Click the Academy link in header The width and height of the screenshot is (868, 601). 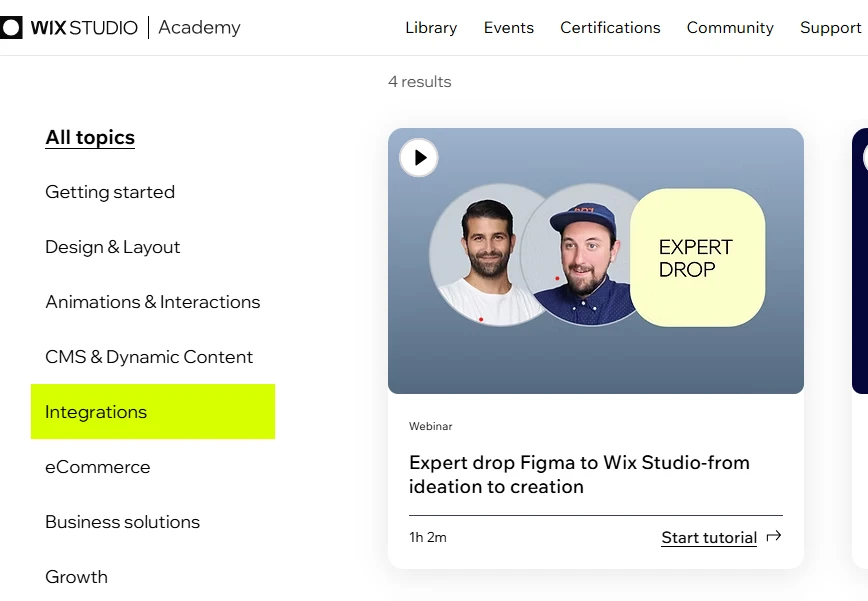coord(199,27)
